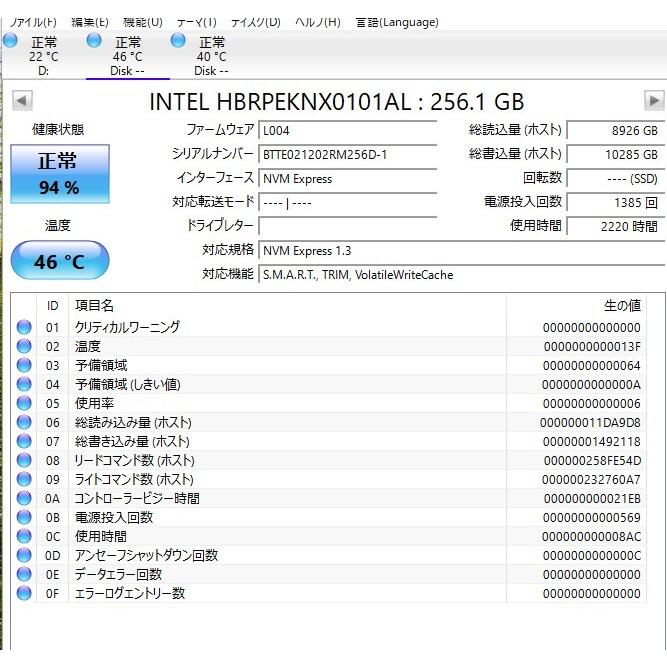Screen dimensions: 667x667
Task: Select 総読み込み量 (ホスト) attribute name
Action: tap(133, 422)
